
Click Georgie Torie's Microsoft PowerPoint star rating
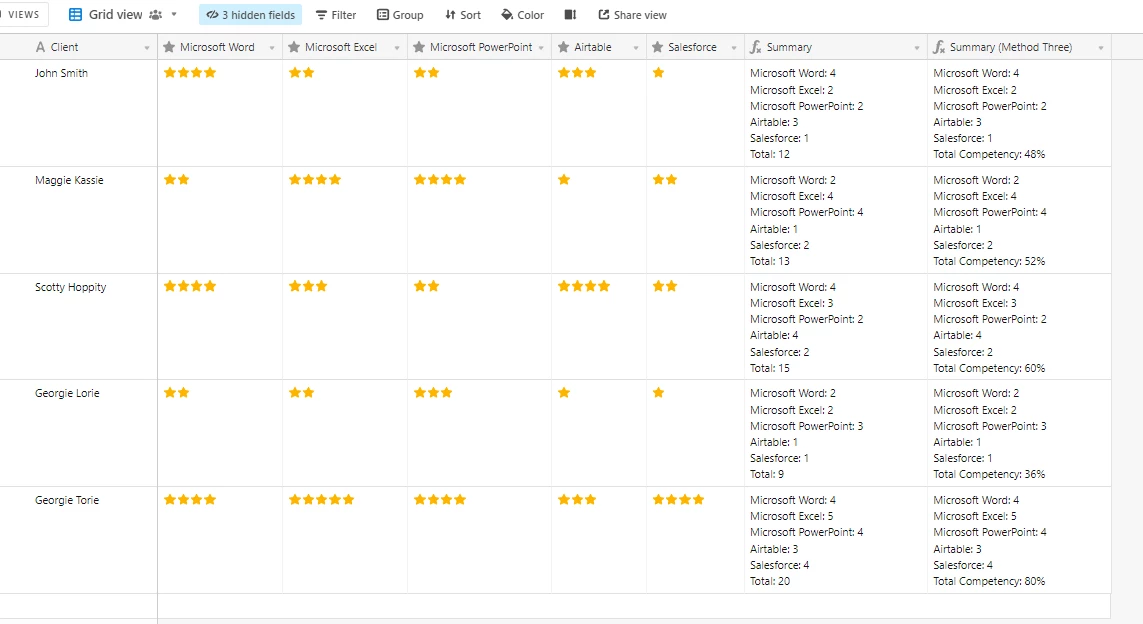click(440, 499)
